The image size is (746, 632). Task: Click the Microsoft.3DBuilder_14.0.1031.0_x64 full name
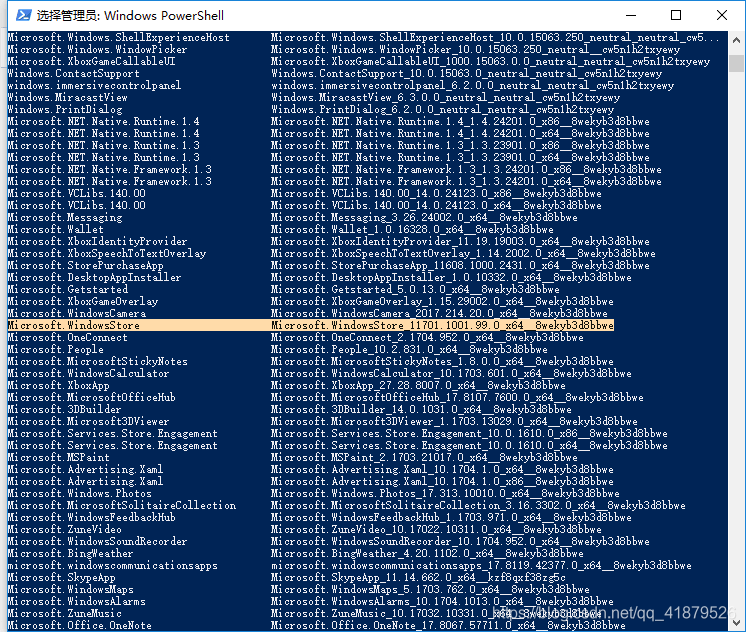[x=422, y=409]
